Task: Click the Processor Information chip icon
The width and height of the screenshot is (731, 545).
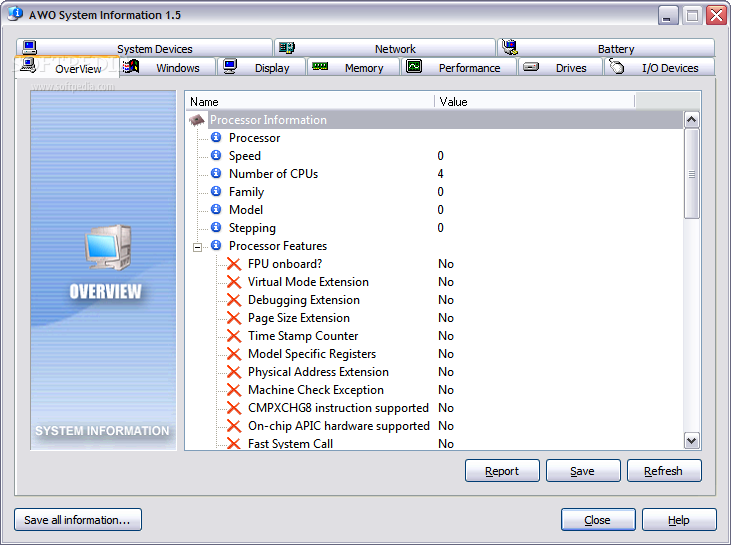Action: (197, 120)
